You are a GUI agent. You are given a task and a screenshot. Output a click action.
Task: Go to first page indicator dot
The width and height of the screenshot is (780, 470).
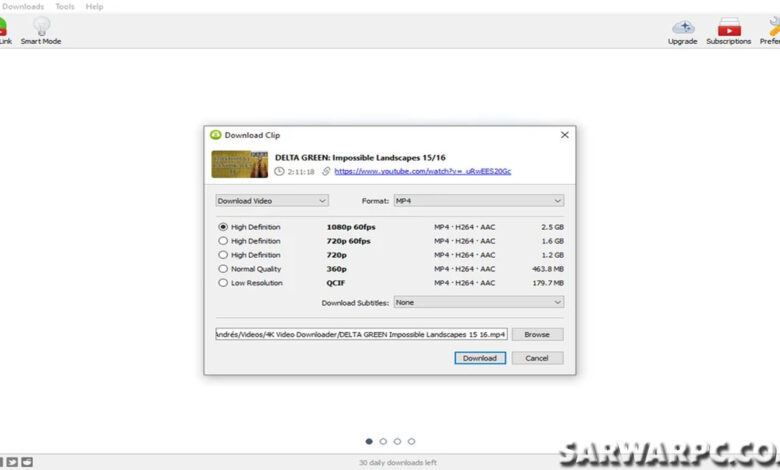click(369, 441)
